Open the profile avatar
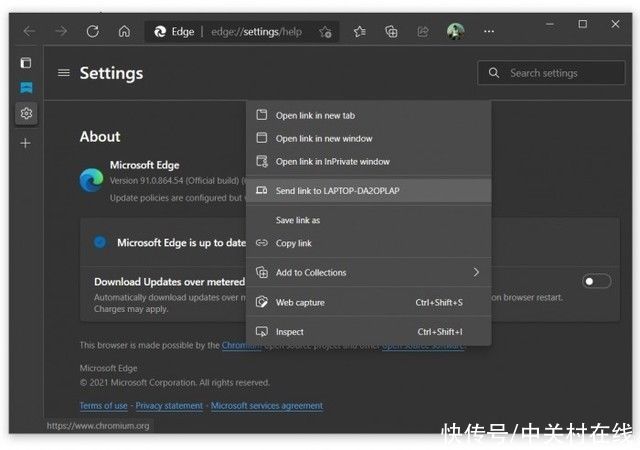The height and width of the screenshot is (450, 640). [x=456, y=31]
